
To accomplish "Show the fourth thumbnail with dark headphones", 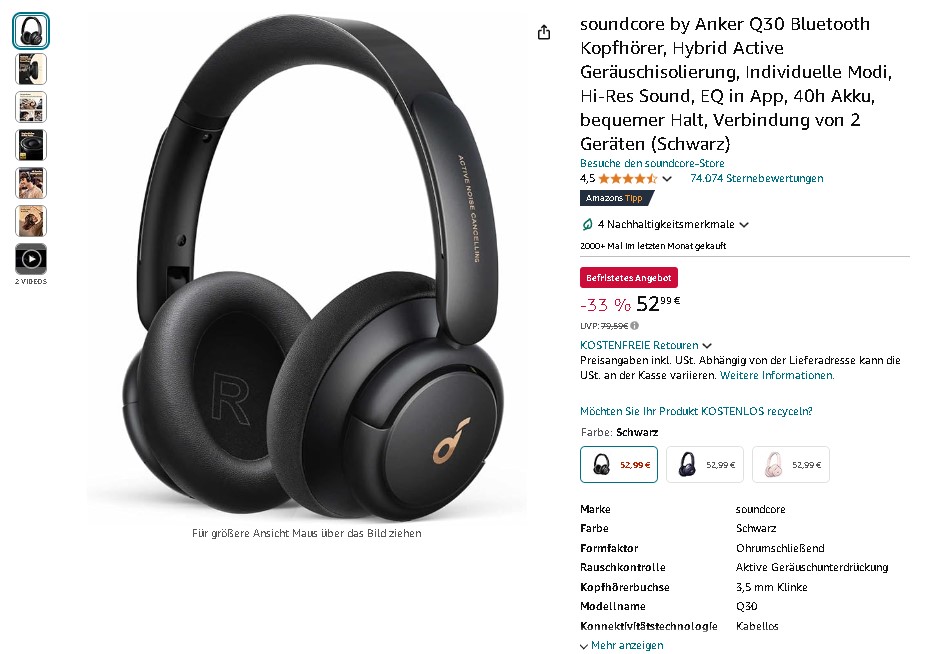I will [31, 145].
